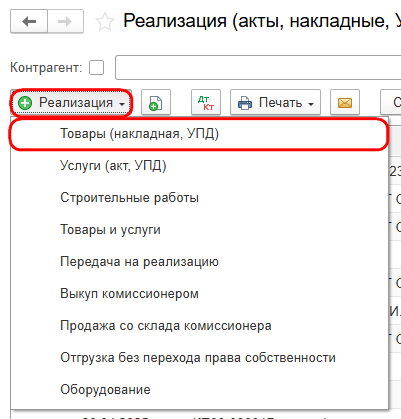Go forward with the right arrow button
The width and height of the screenshot is (401, 419).
[x=65, y=22]
